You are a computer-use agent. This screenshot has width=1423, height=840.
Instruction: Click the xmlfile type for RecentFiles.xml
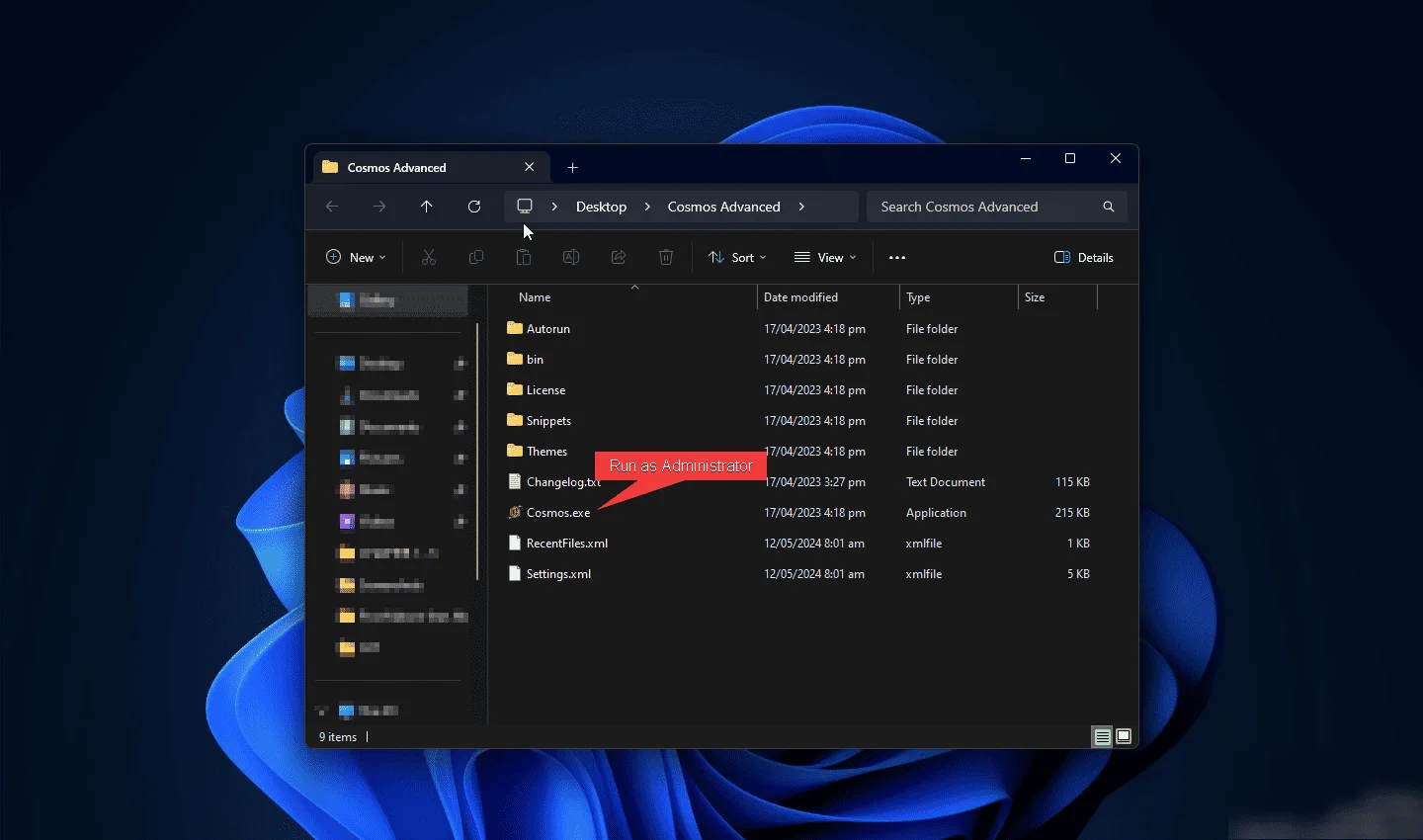pos(924,543)
